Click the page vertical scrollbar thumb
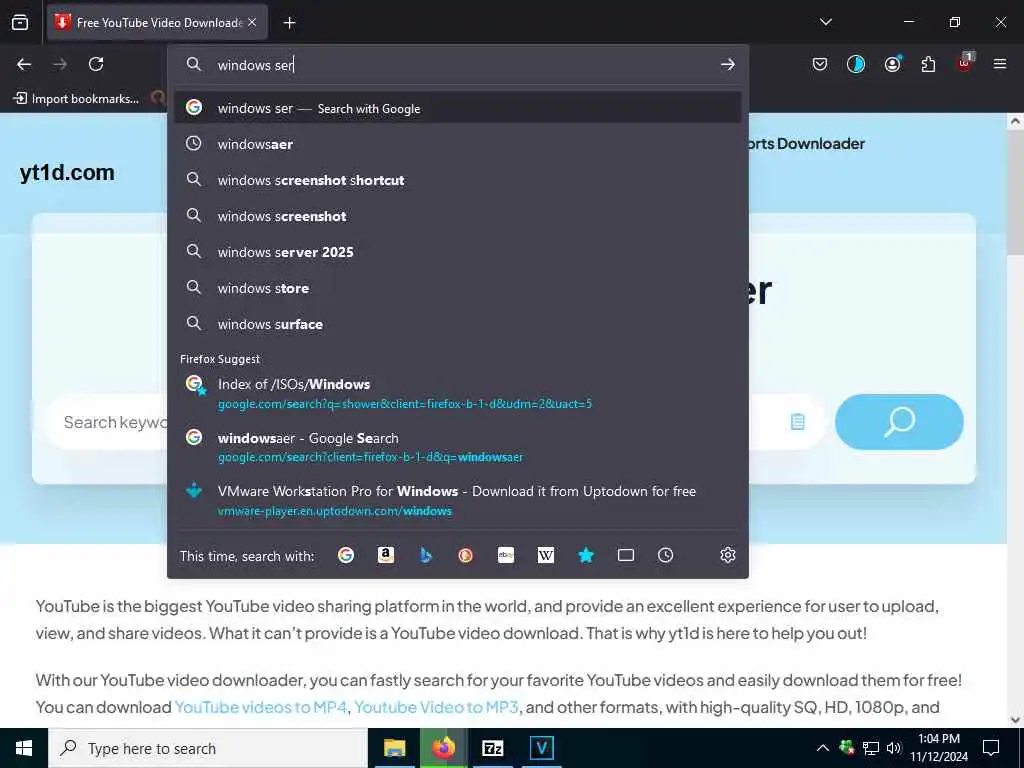 pos(1015,193)
